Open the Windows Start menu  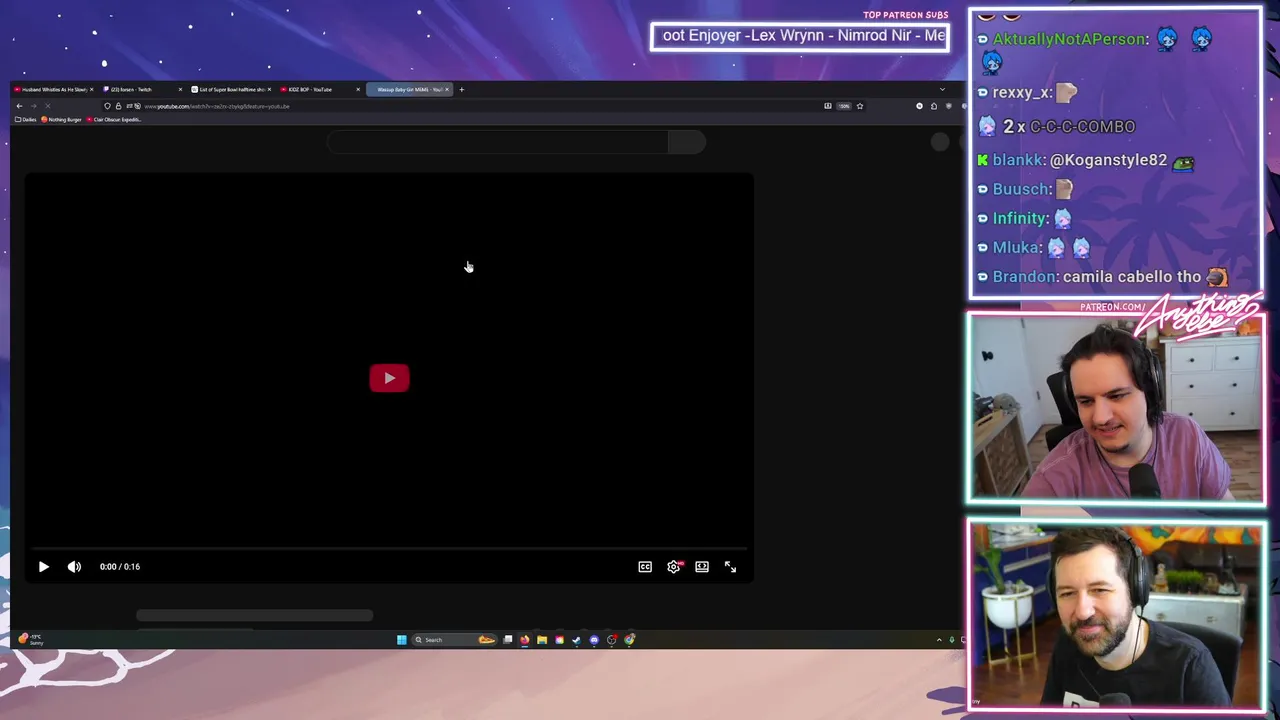(x=402, y=640)
